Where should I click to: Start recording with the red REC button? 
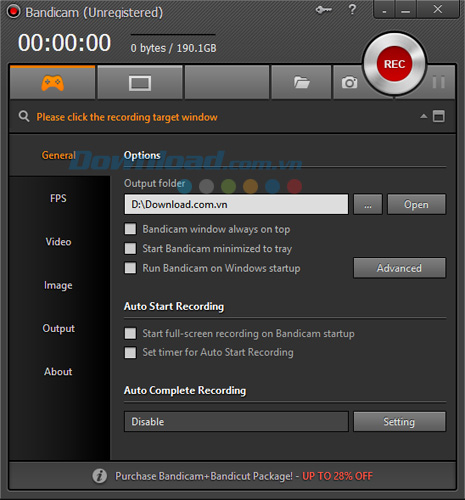click(394, 64)
